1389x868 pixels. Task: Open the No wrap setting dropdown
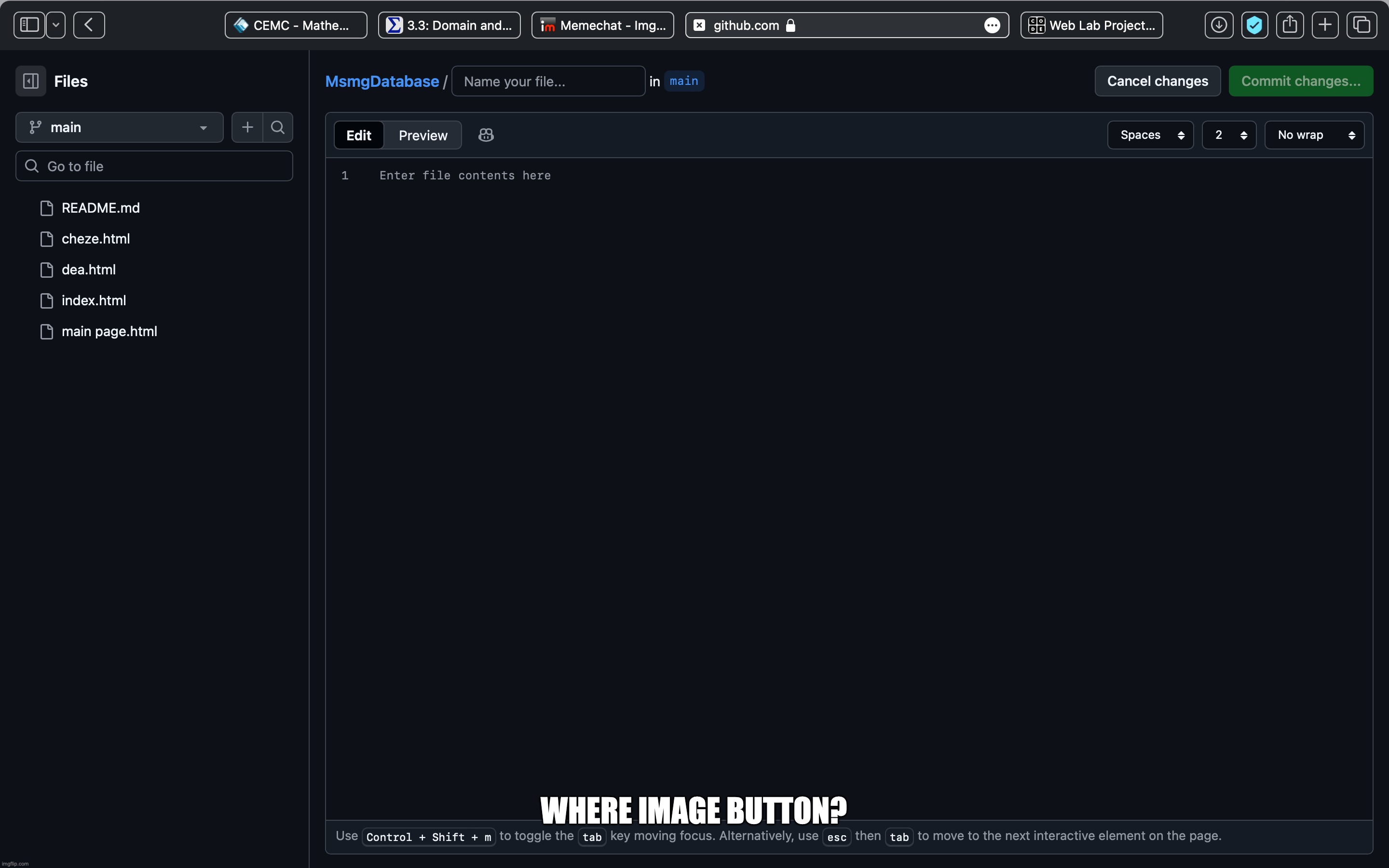click(1314, 135)
